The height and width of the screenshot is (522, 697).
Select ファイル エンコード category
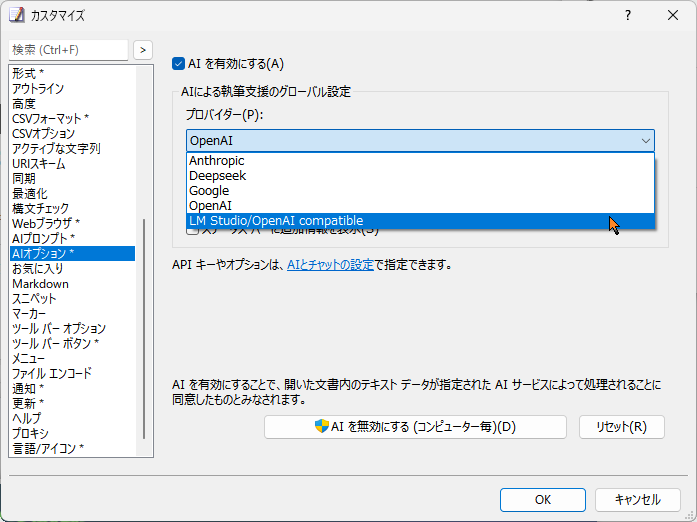tap(72, 373)
